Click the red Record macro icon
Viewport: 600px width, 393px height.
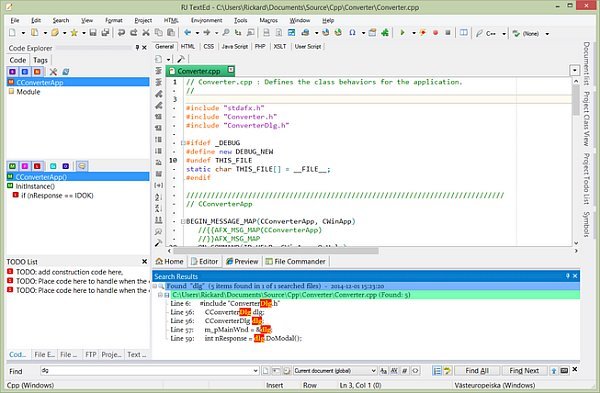pos(435,33)
